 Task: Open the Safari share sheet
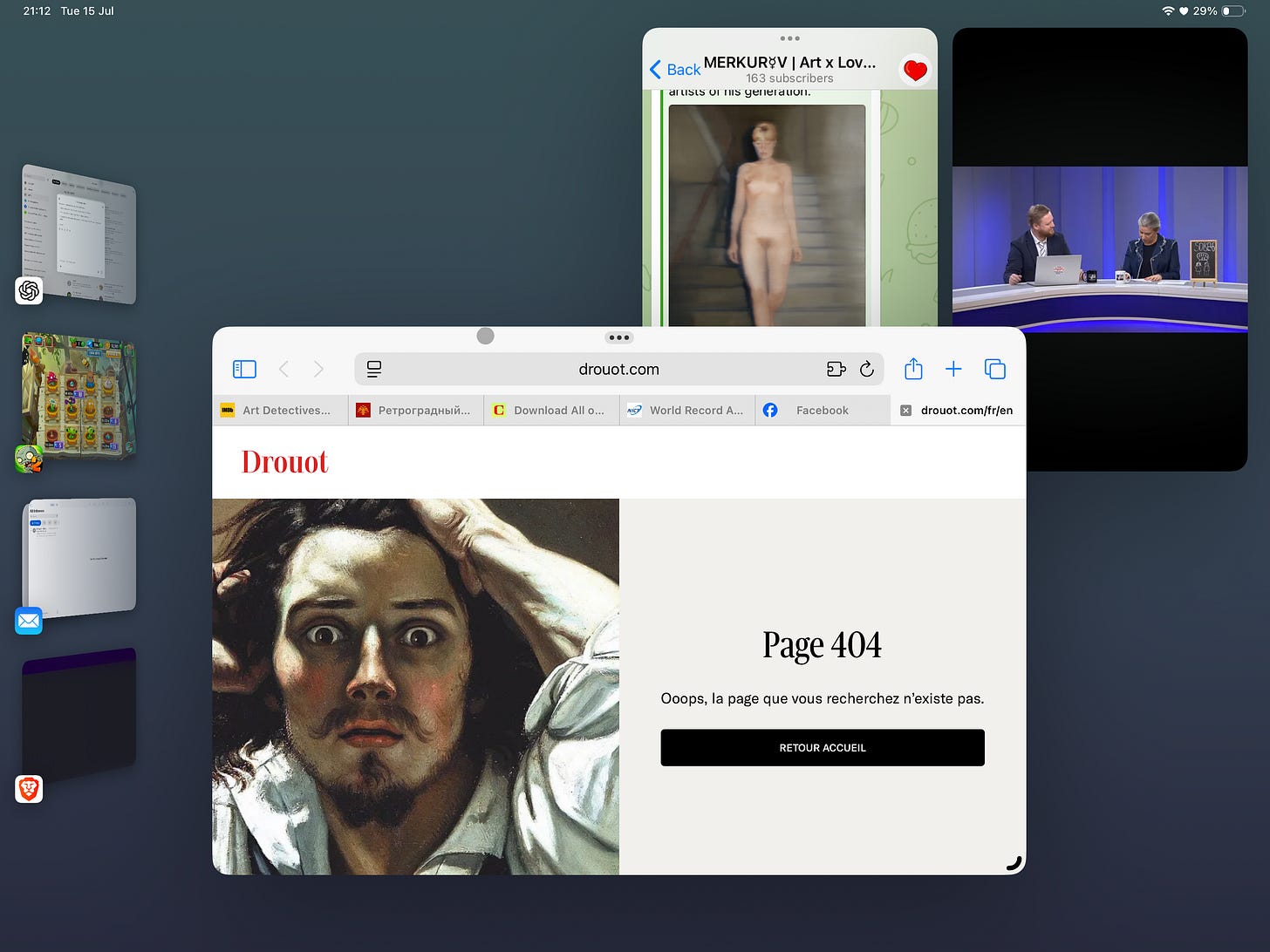pyautogui.click(x=913, y=369)
